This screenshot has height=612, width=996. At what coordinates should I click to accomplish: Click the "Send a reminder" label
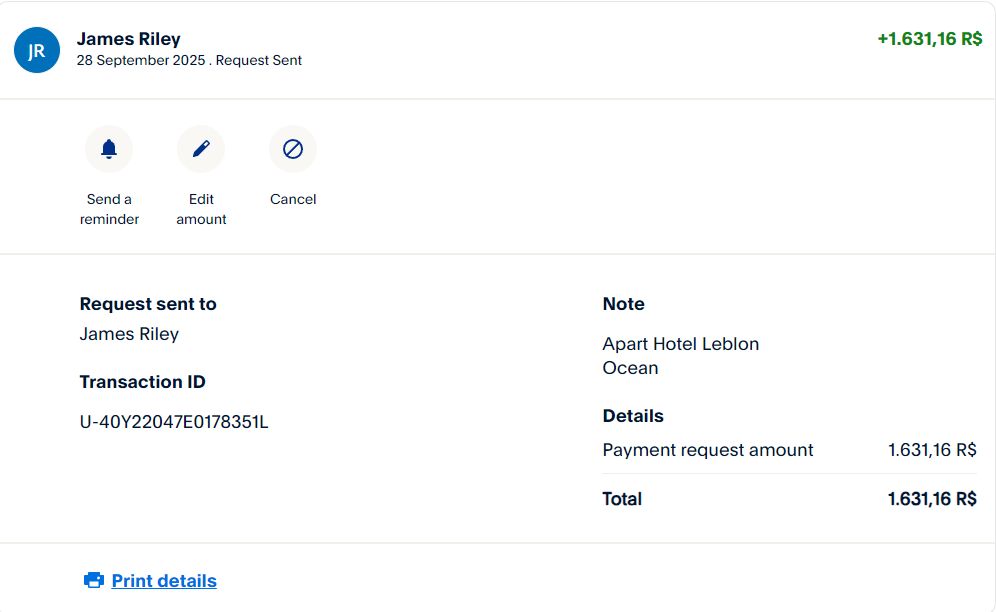(109, 209)
